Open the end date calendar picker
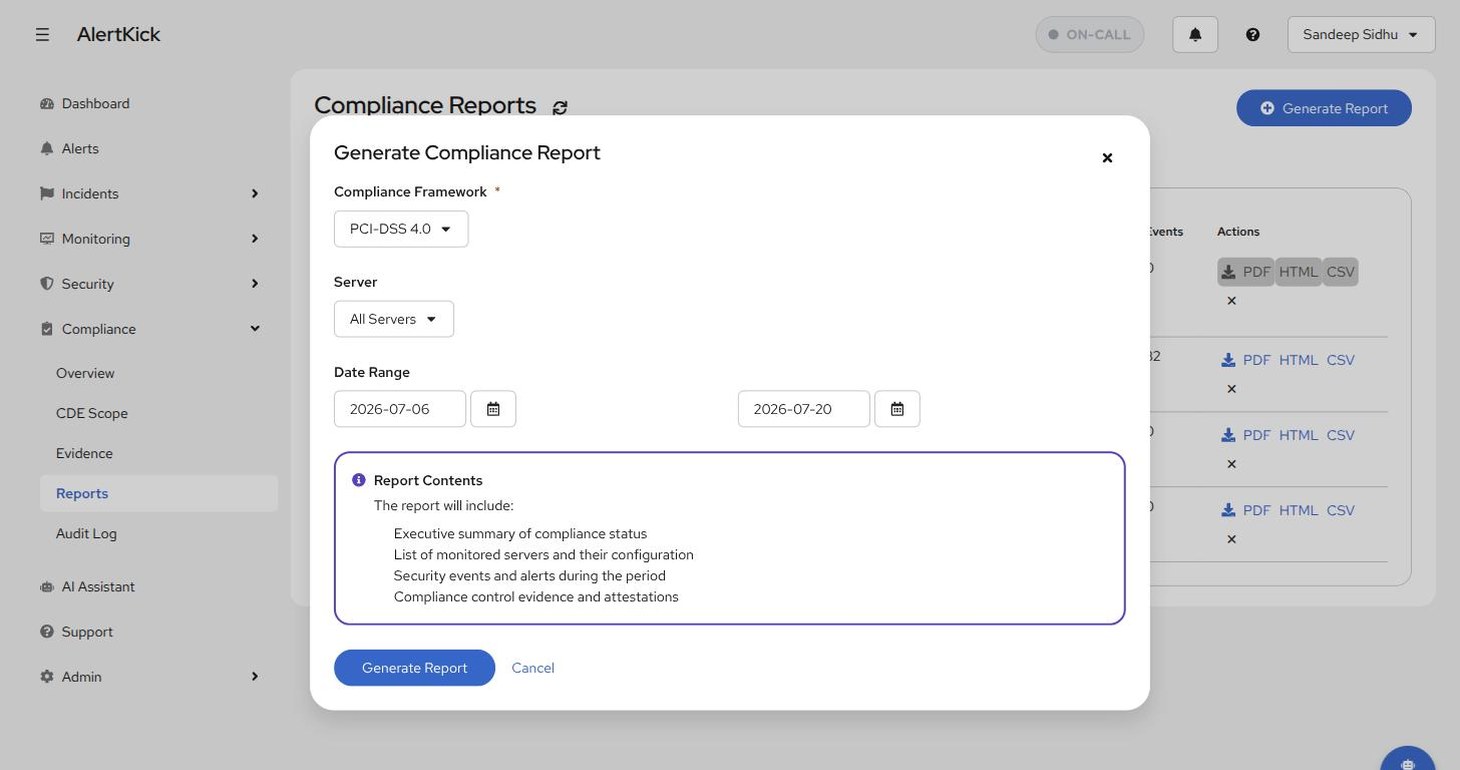The width and height of the screenshot is (1460, 770). click(x=897, y=409)
